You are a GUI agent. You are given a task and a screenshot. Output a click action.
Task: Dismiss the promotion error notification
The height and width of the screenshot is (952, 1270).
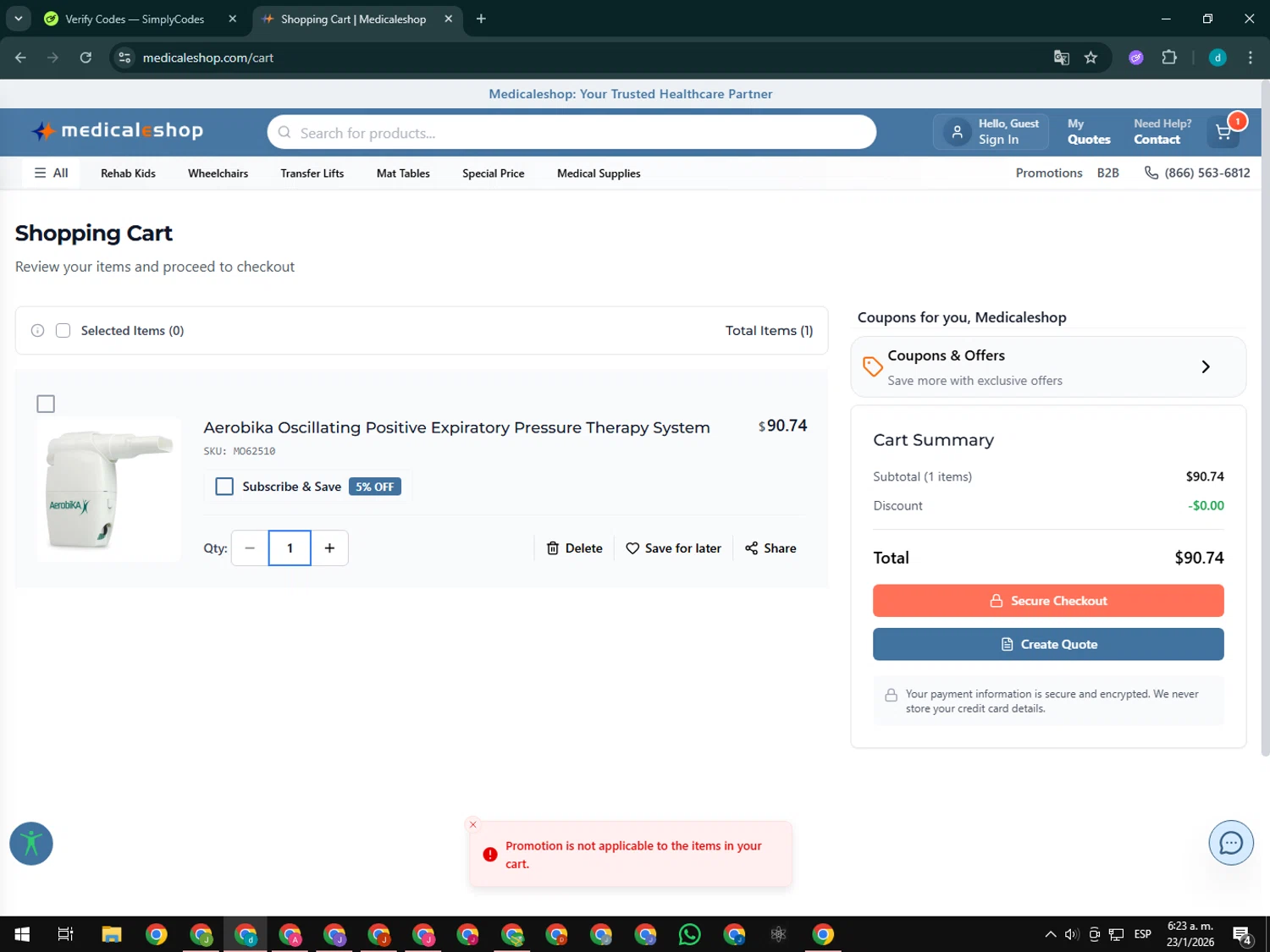pyautogui.click(x=473, y=824)
